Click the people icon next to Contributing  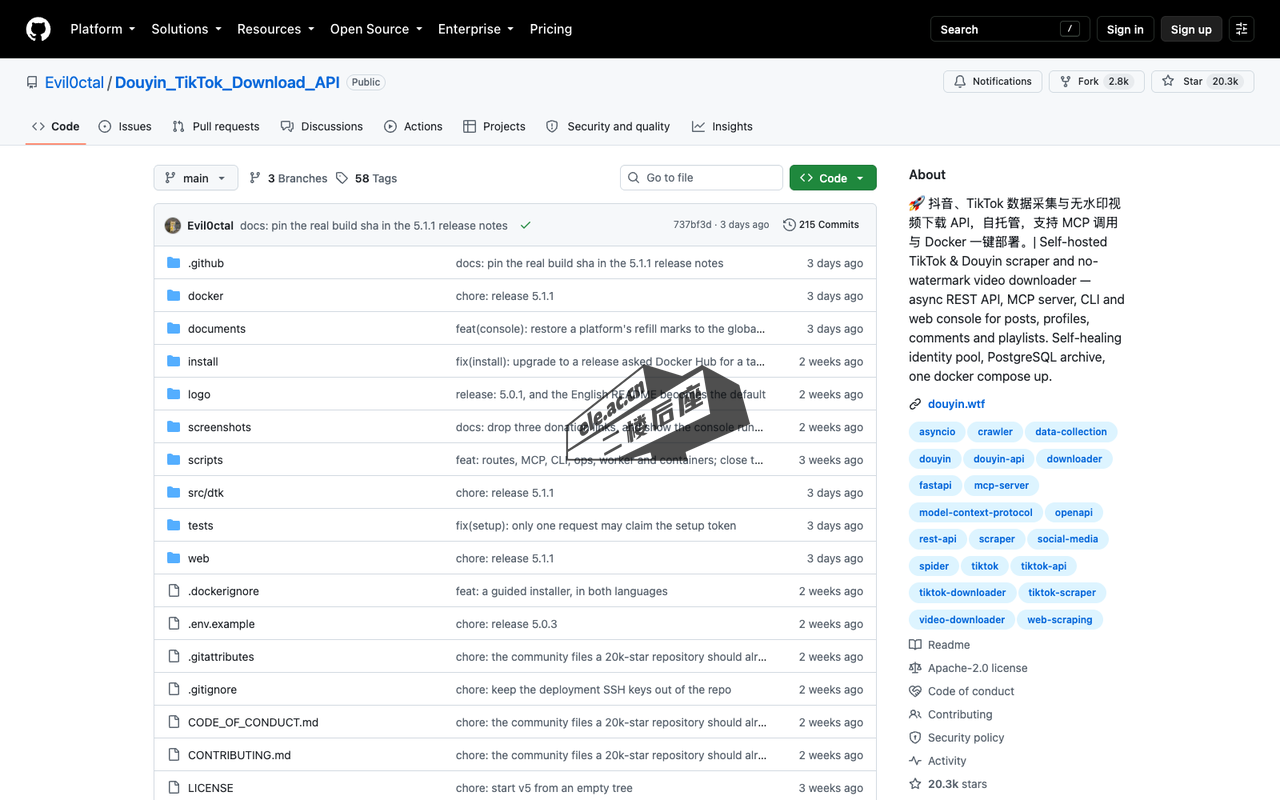tap(915, 714)
